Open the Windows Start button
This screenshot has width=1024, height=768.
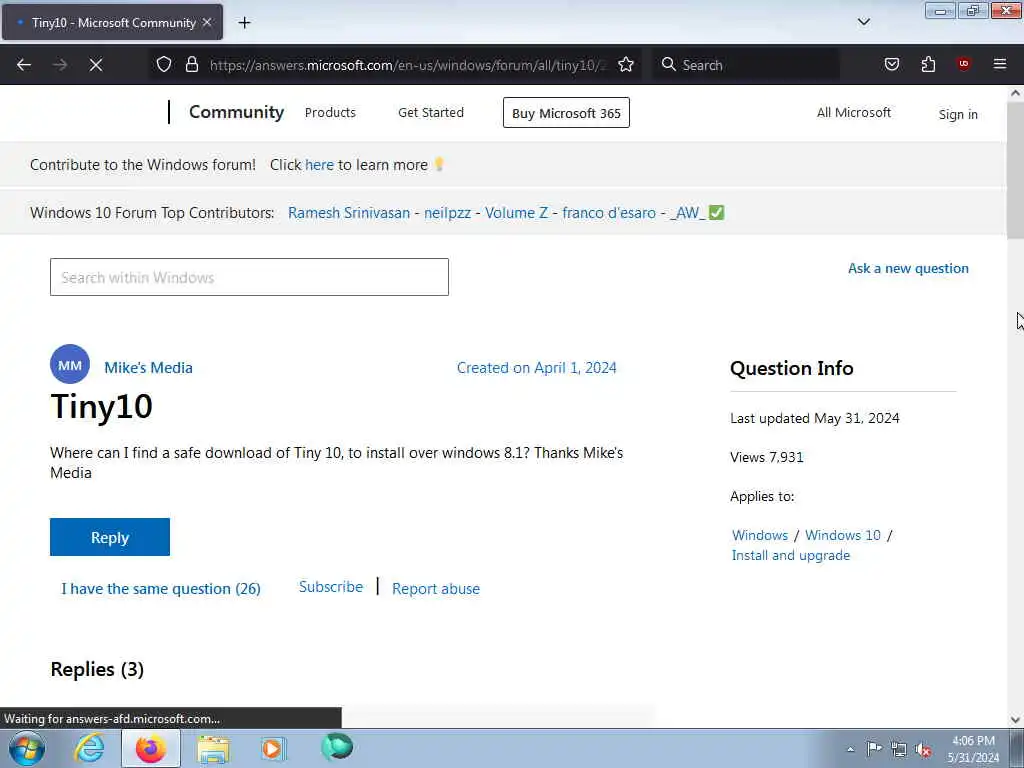27,748
